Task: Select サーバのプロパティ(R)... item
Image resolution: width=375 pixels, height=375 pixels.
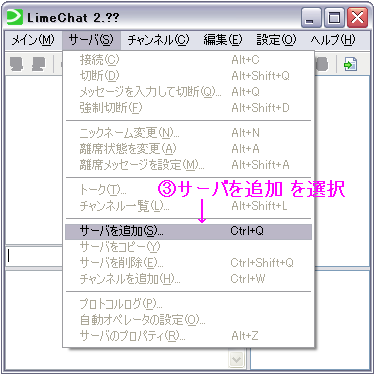Action: pyautogui.click(x=188, y=336)
